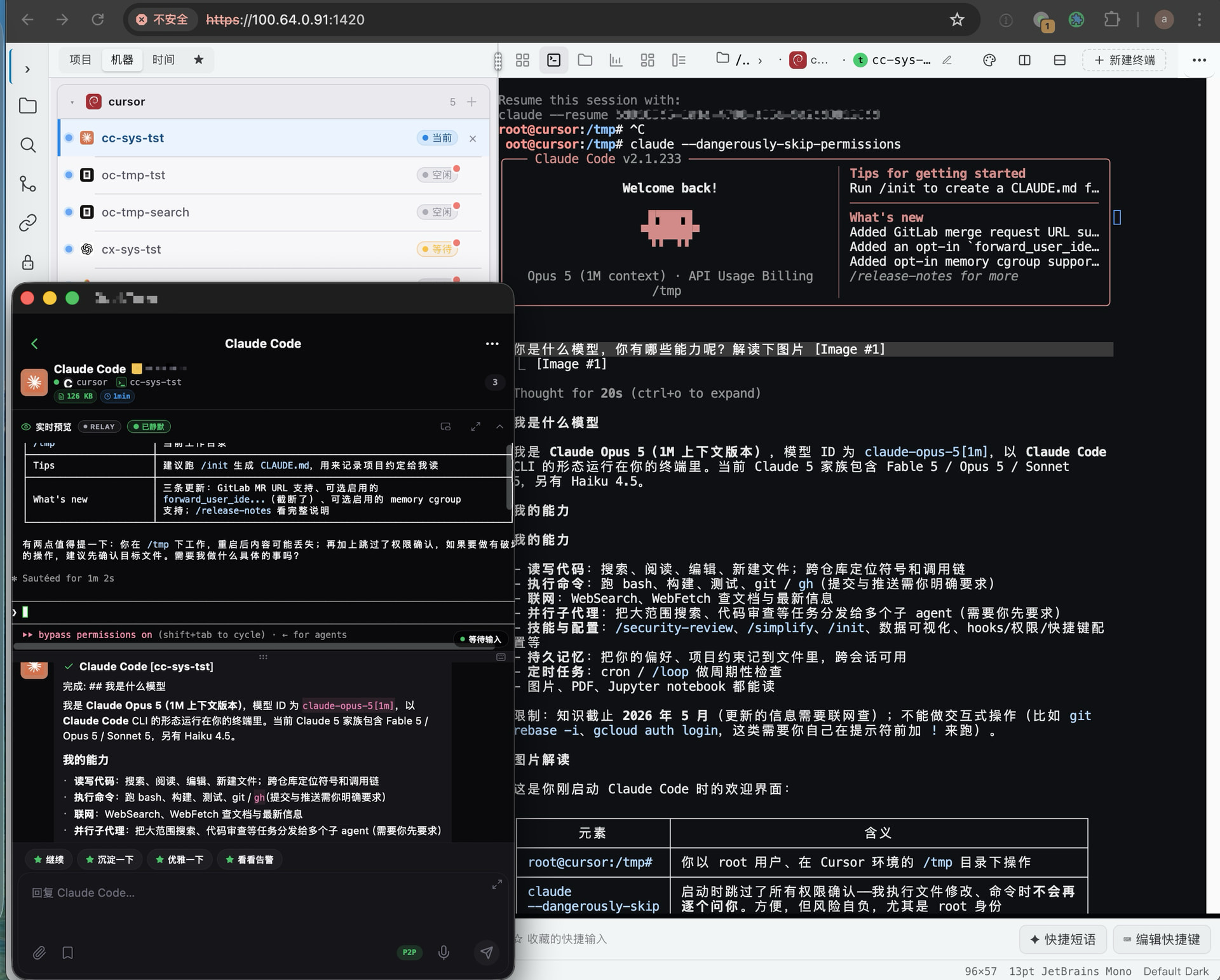The height and width of the screenshot is (980, 1220).
Task: Click the 看看告警 quick reply chip
Action: click(249, 860)
